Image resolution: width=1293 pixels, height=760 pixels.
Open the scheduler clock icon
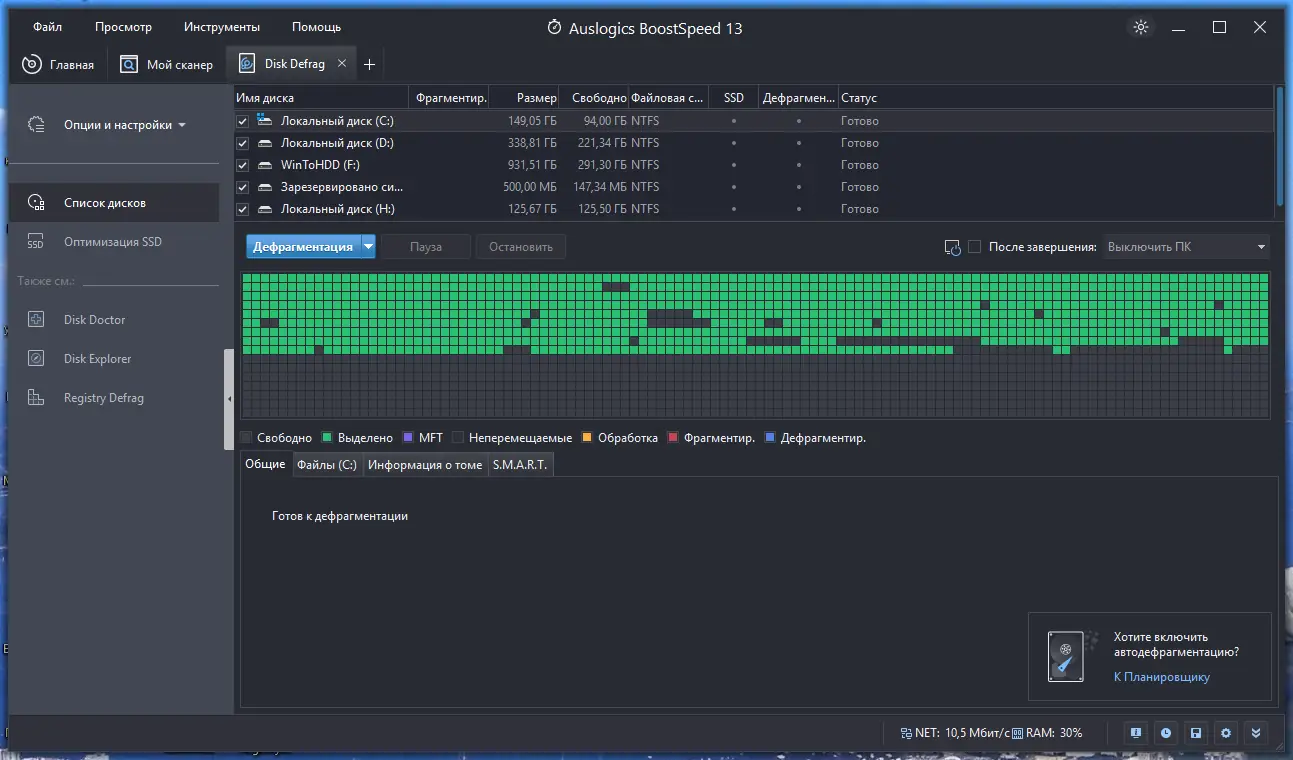[x=1166, y=733]
